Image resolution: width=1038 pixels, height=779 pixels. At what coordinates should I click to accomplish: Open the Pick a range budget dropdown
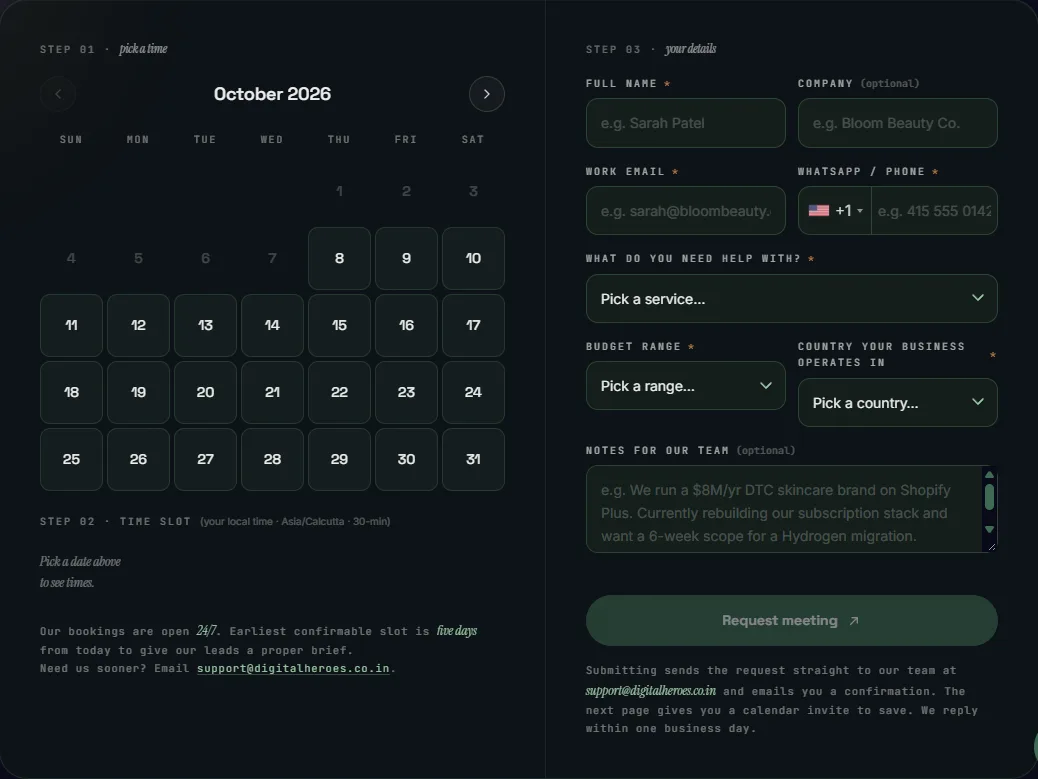coord(685,386)
